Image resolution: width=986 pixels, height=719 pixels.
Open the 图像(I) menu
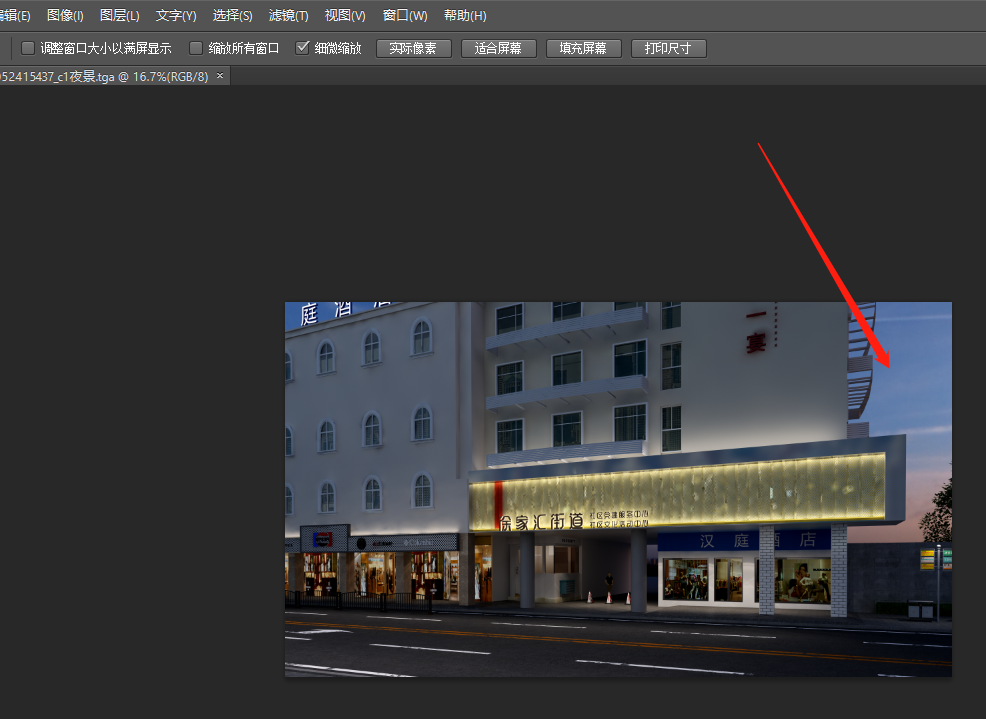click(65, 16)
